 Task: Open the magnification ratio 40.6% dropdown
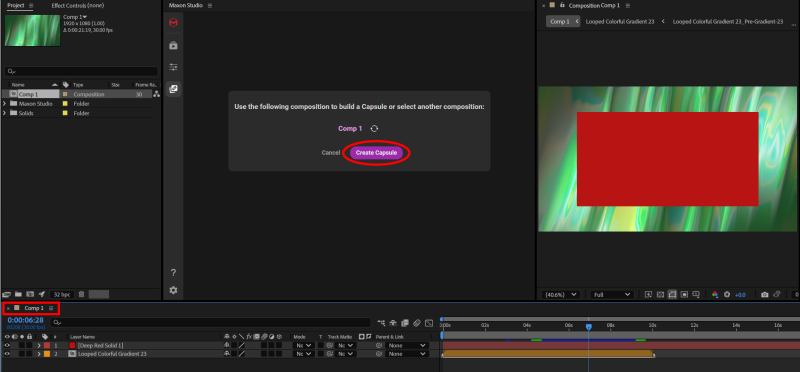pos(561,294)
